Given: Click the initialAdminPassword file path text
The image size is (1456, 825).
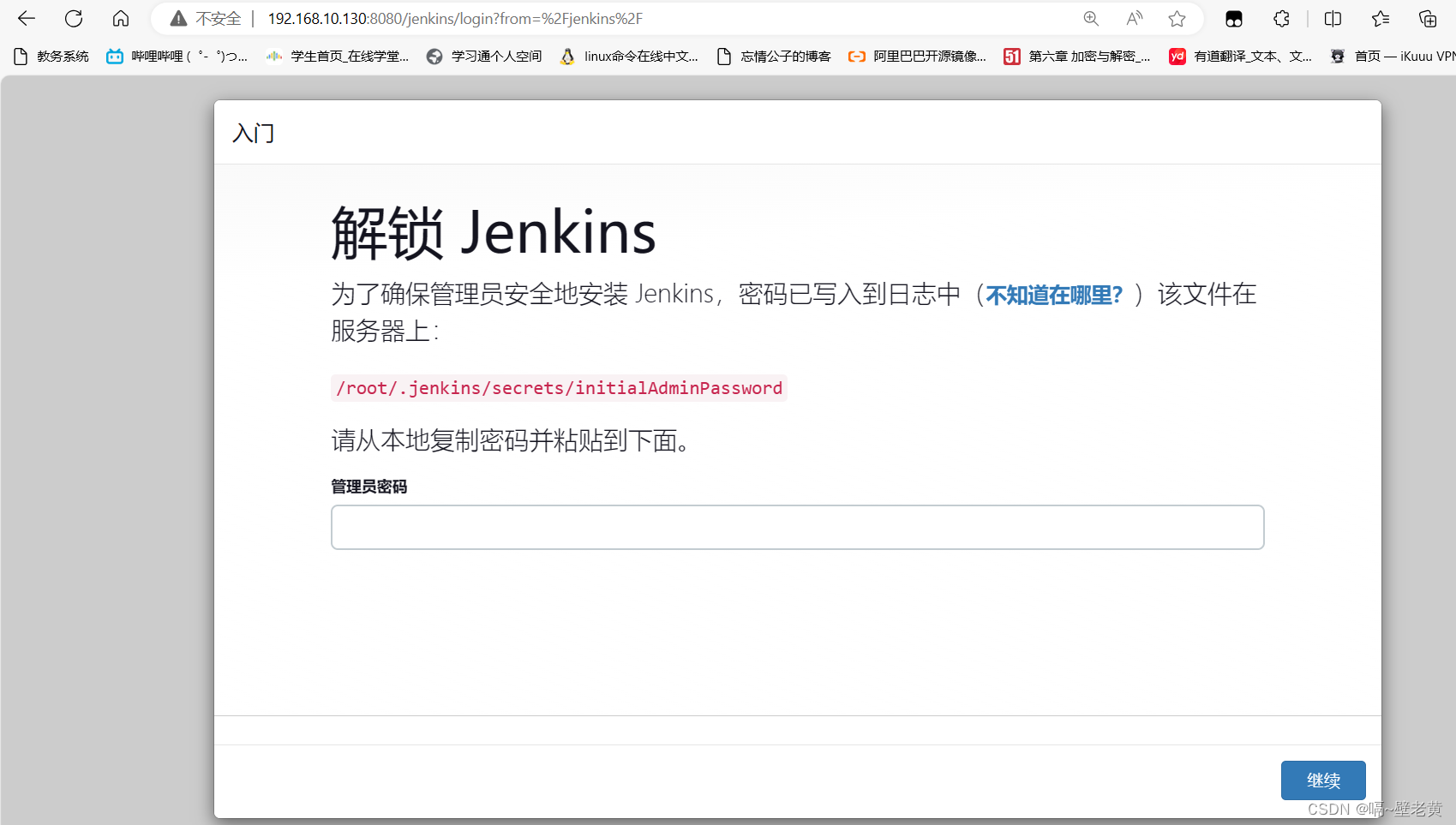Looking at the screenshot, I should (559, 388).
